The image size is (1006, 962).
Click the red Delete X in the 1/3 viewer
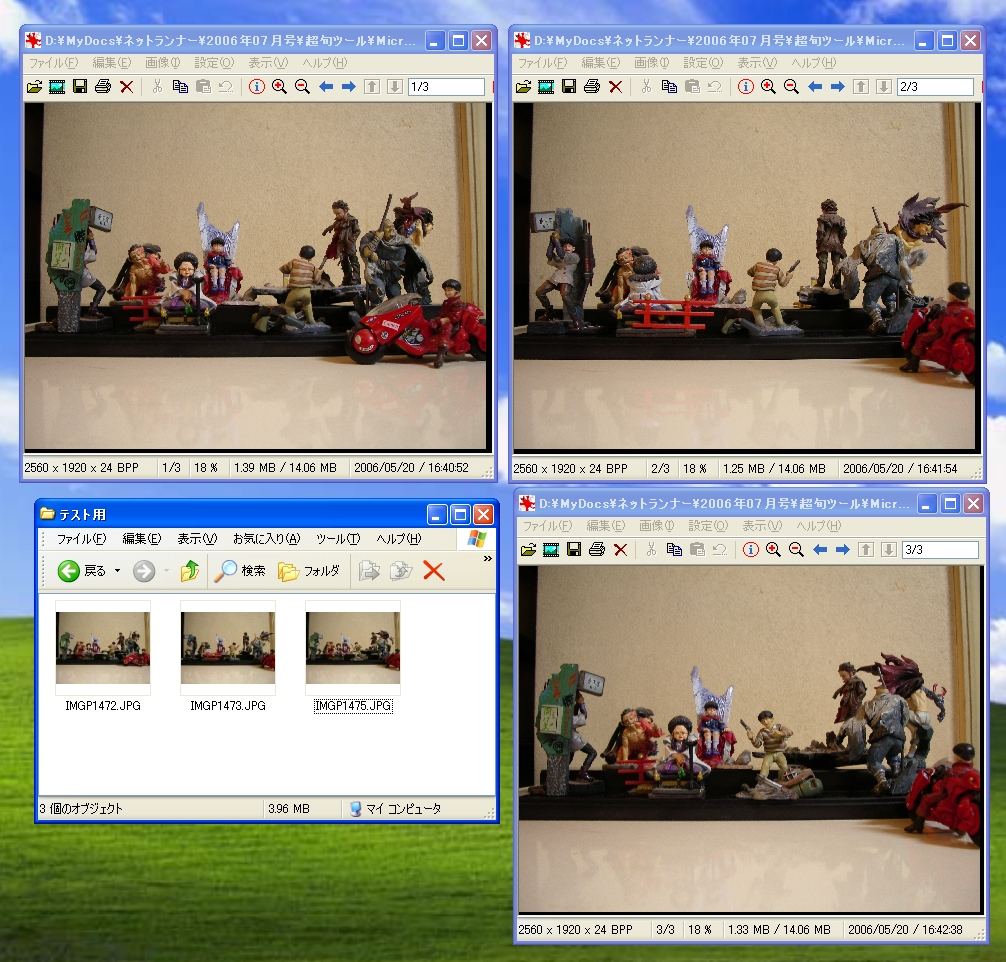(126, 87)
